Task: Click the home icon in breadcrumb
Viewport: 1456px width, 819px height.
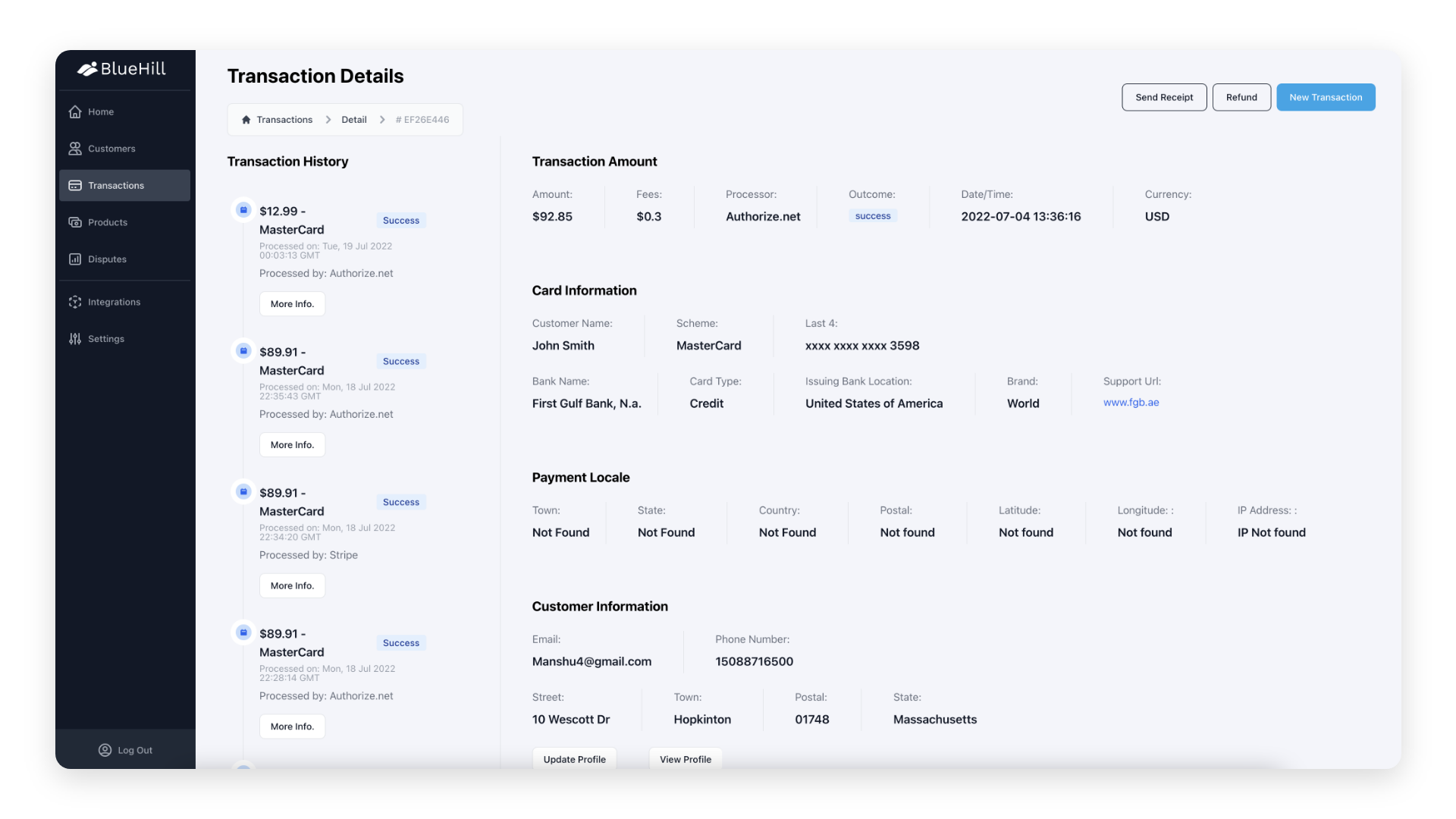Action: (246, 120)
